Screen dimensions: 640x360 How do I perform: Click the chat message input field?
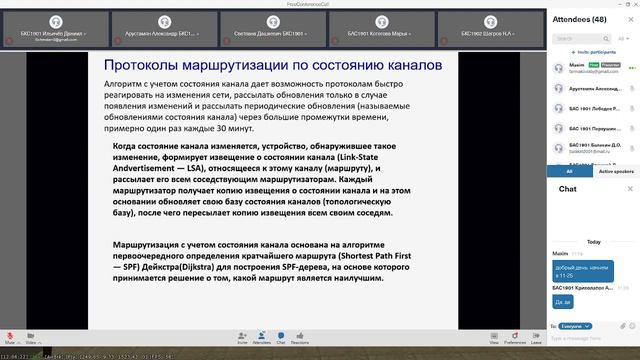[x=592, y=338]
